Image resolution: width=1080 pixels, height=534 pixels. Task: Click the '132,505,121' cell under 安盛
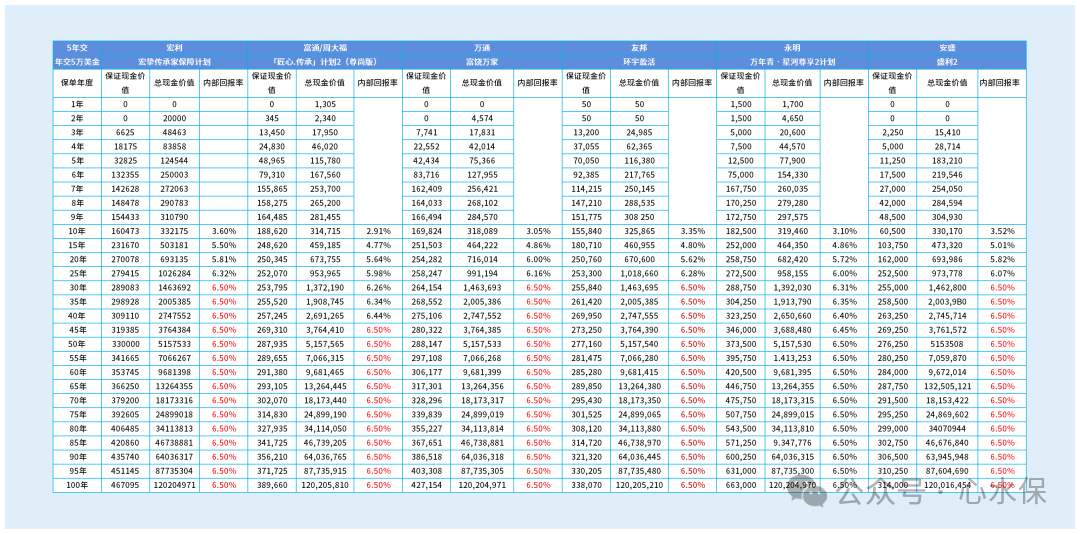coord(948,387)
